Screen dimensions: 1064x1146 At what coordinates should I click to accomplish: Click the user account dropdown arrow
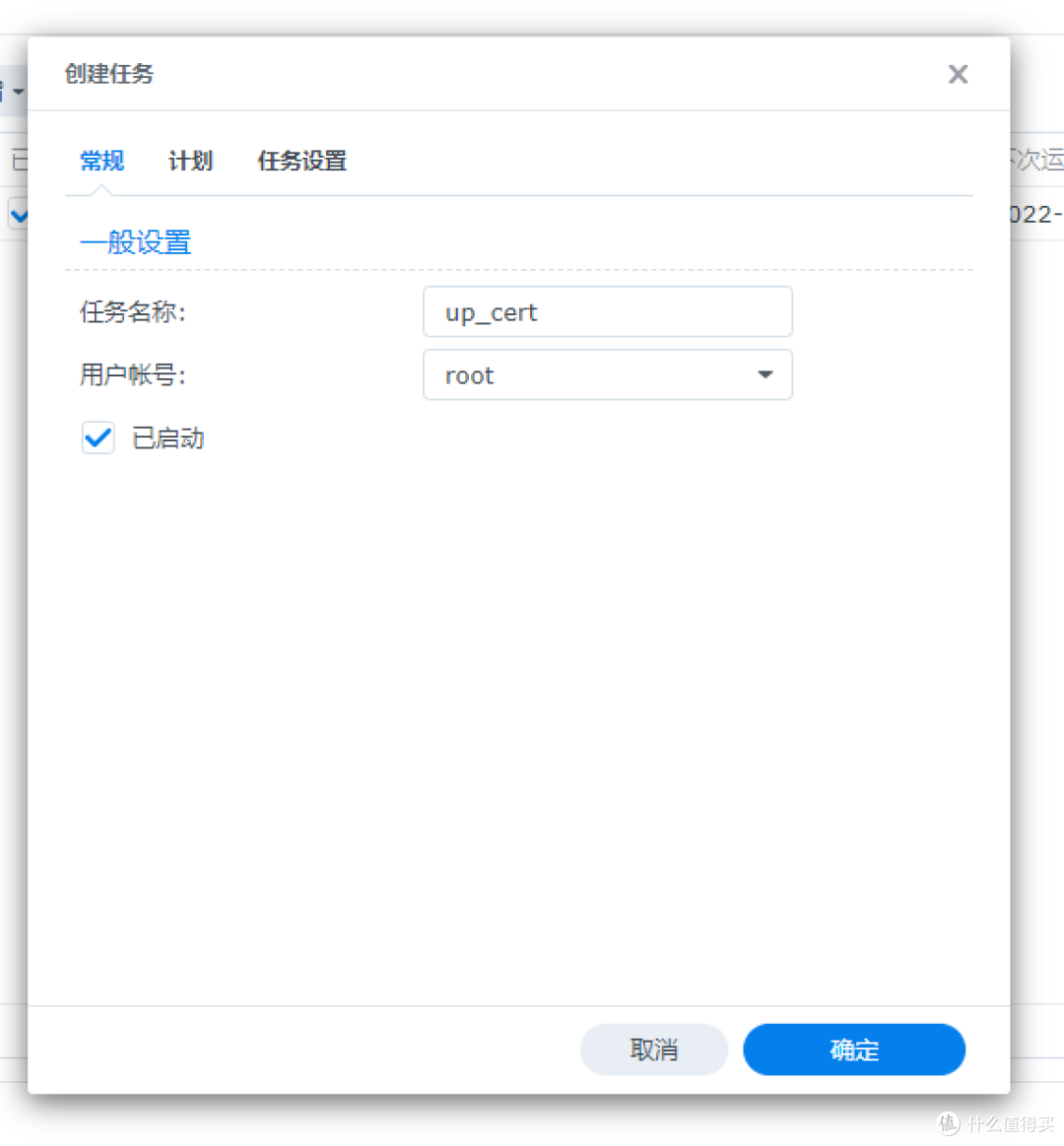point(765,375)
